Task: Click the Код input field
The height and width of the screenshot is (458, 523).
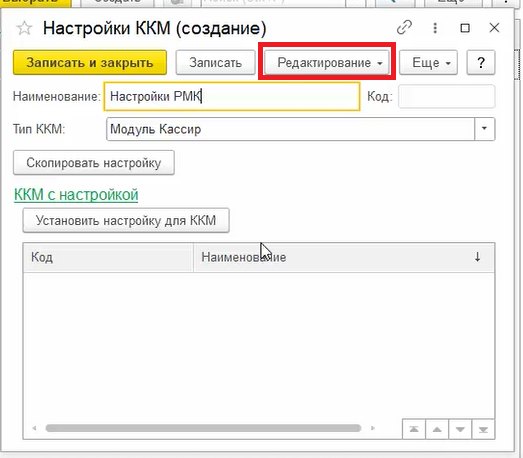Action: click(447, 96)
